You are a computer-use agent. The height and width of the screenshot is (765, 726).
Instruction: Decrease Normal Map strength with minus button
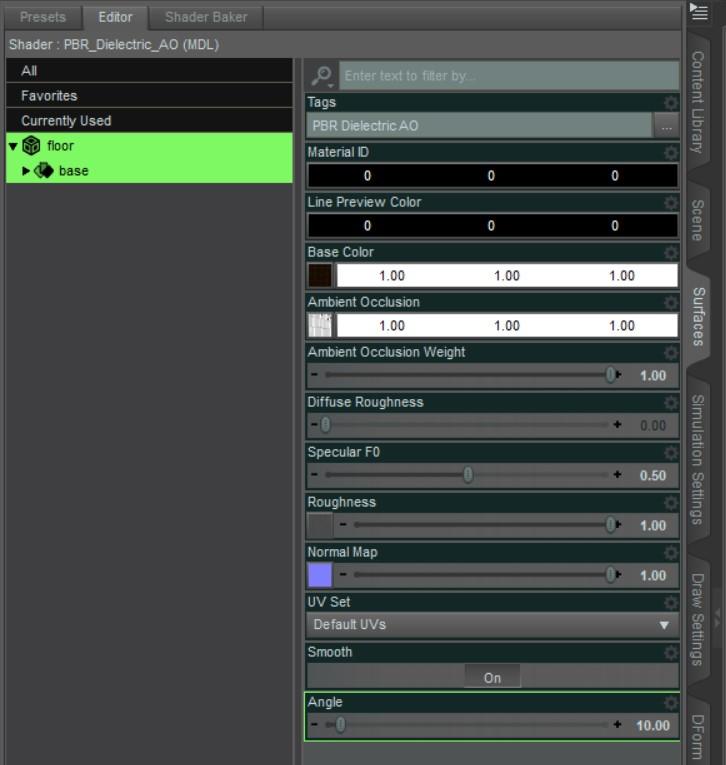343,574
